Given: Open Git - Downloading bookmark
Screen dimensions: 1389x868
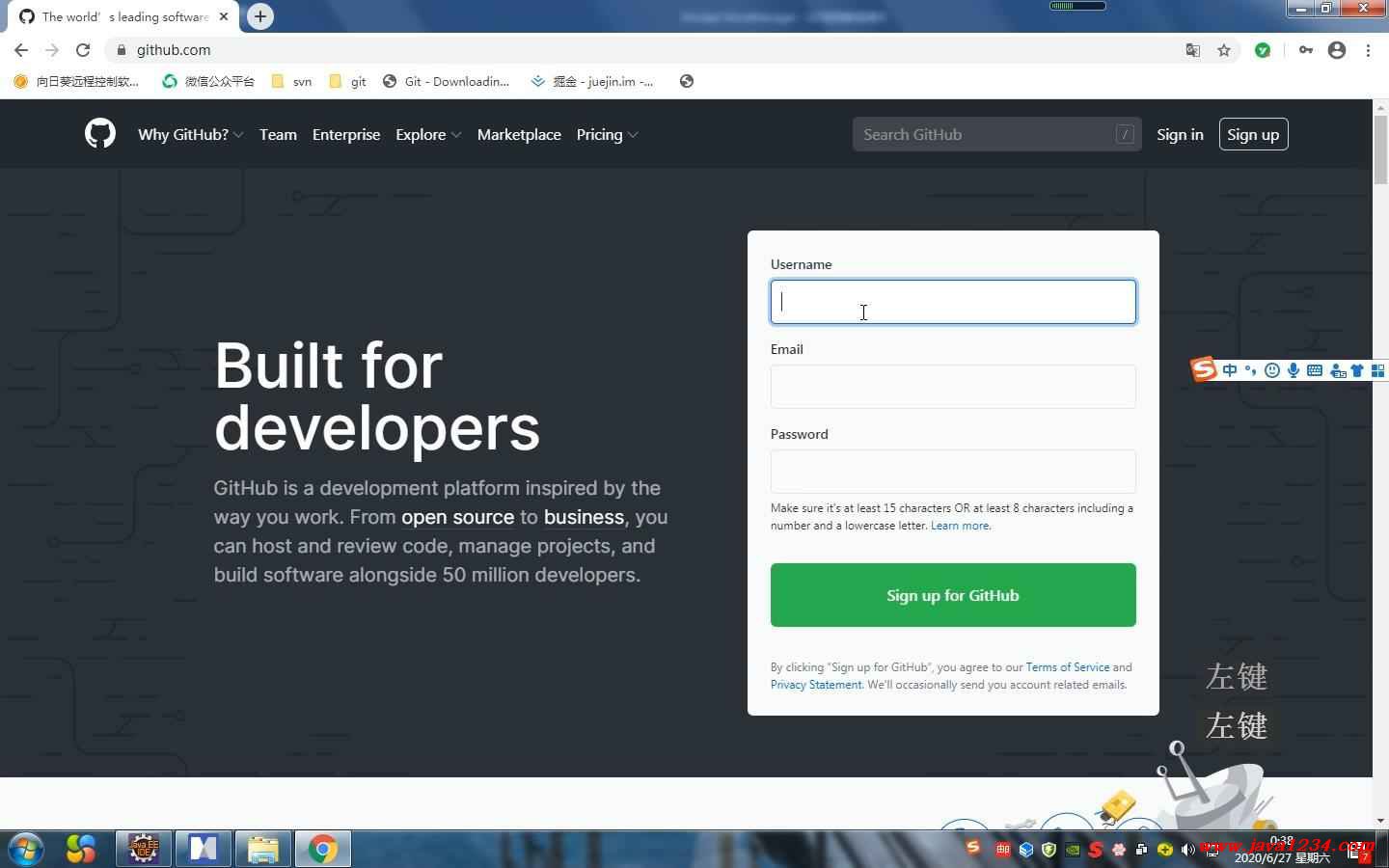Looking at the screenshot, I should [x=446, y=81].
